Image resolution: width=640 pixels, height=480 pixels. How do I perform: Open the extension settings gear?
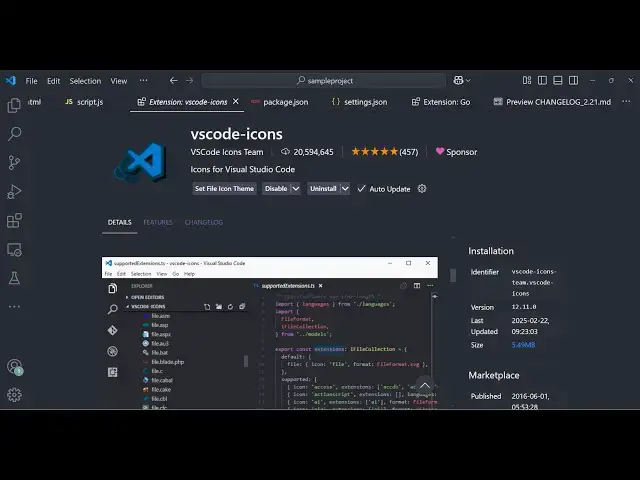click(x=422, y=189)
